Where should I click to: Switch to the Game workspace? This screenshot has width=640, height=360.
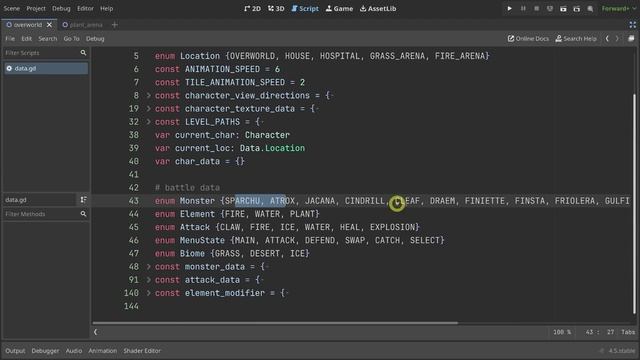[339, 8]
